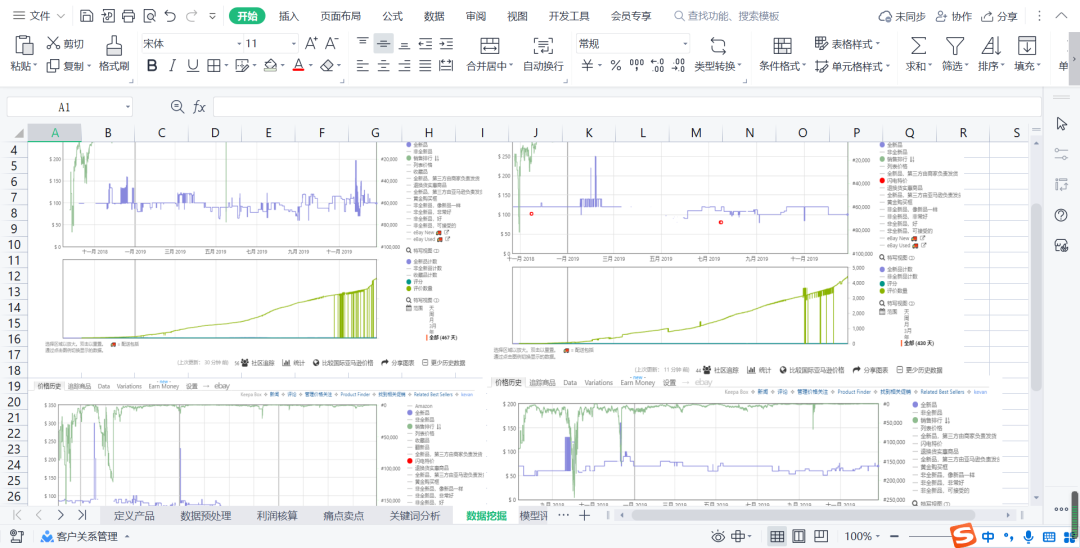Screen dimensions: 1080x548
Task: Click the Sort (排序) icon
Action: [x=991, y=45]
